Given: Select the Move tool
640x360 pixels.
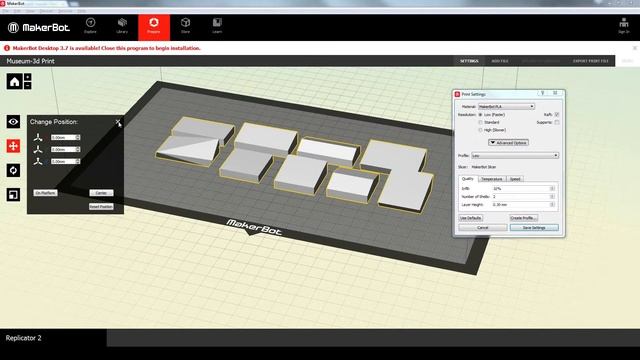Looking at the screenshot, I should 13,146.
